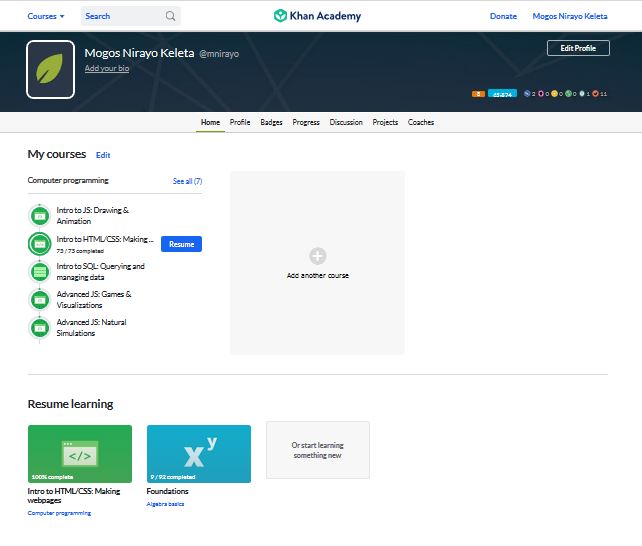Switch to the Projects tab
642x546 pixels.
(385, 122)
